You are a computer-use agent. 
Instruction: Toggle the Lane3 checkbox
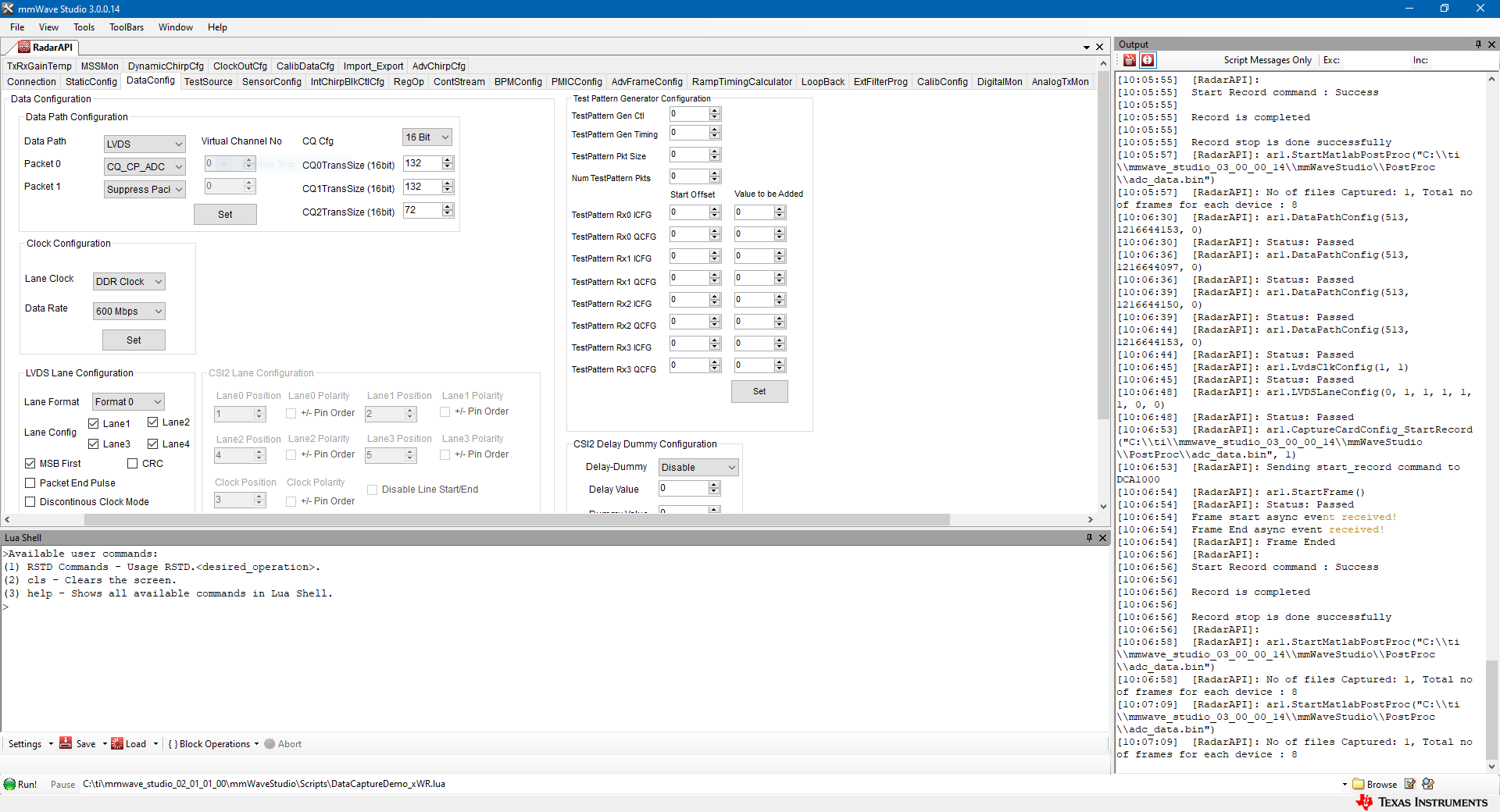[x=94, y=443]
